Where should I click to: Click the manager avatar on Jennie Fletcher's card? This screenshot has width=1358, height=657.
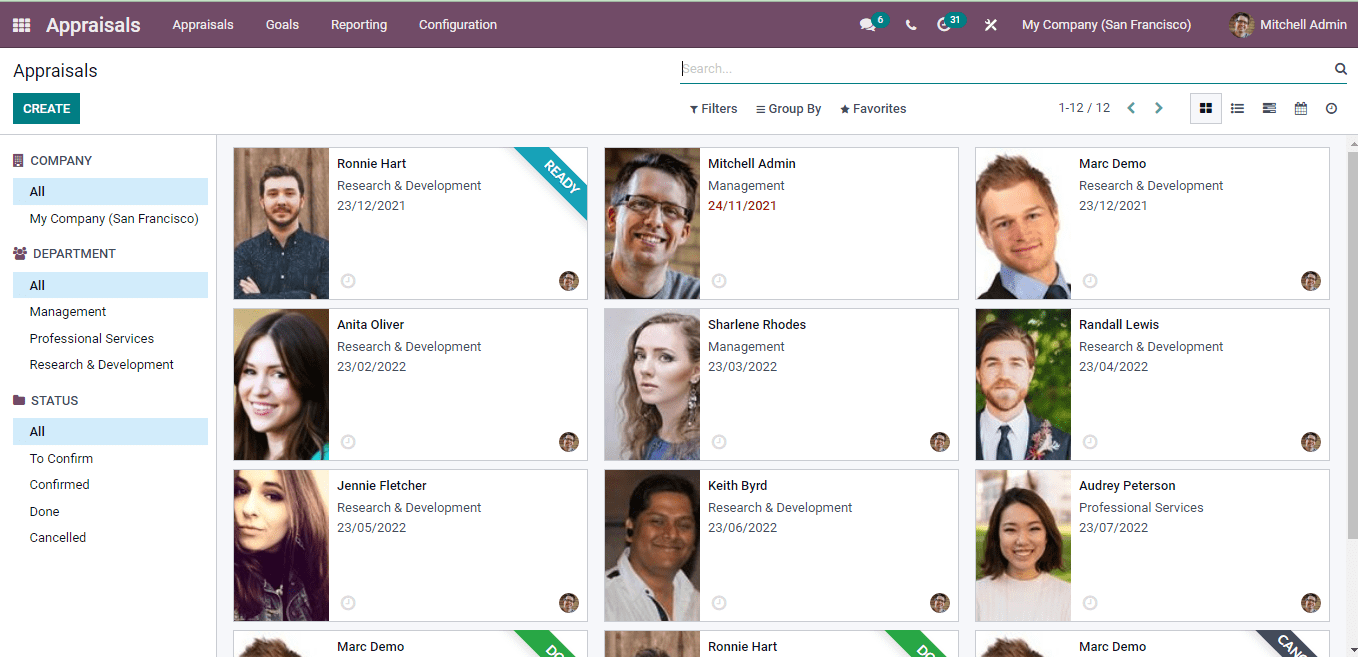pyautogui.click(x=569, y=603)
